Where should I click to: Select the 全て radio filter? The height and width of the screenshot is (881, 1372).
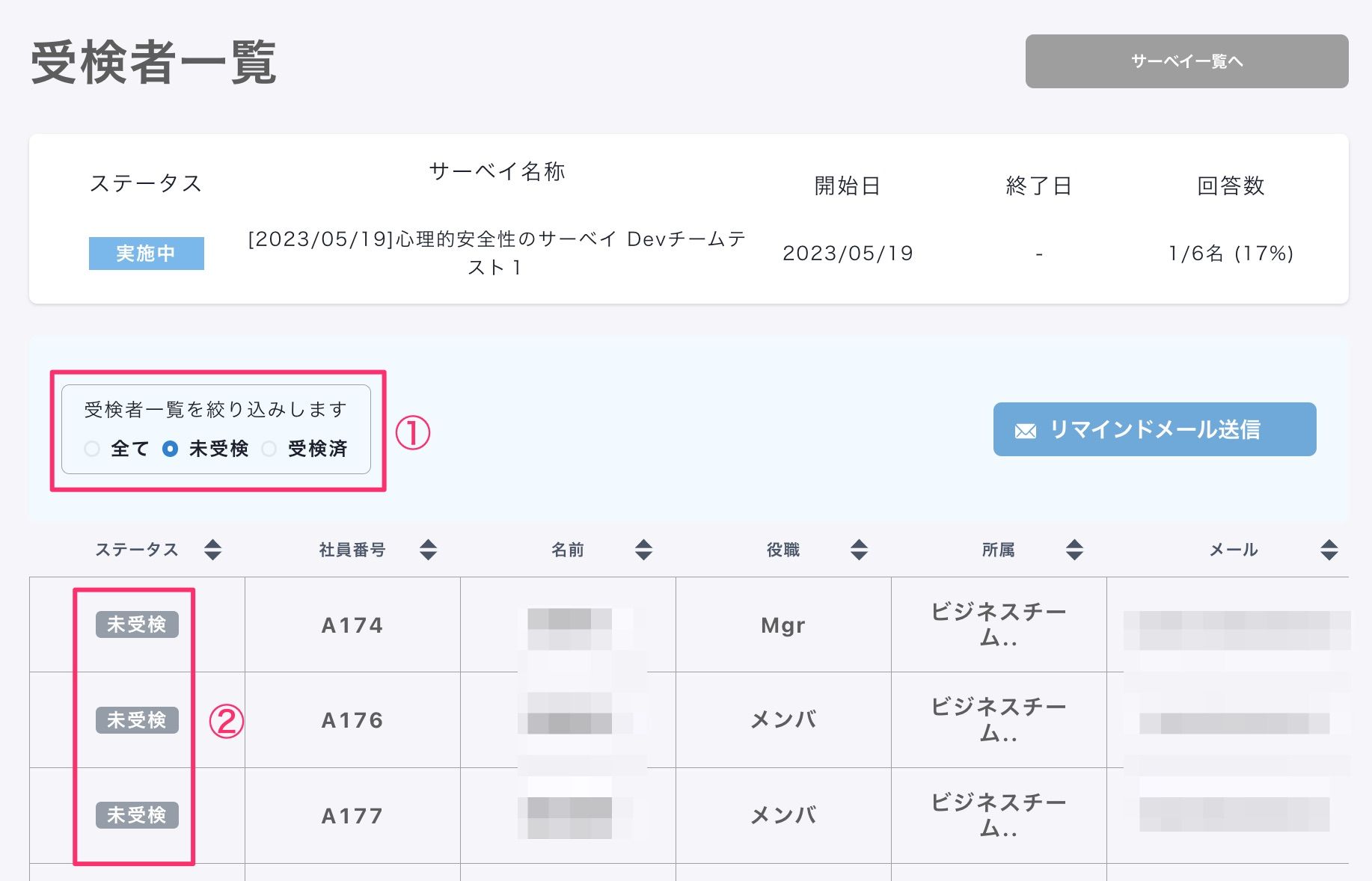[92, 449]
